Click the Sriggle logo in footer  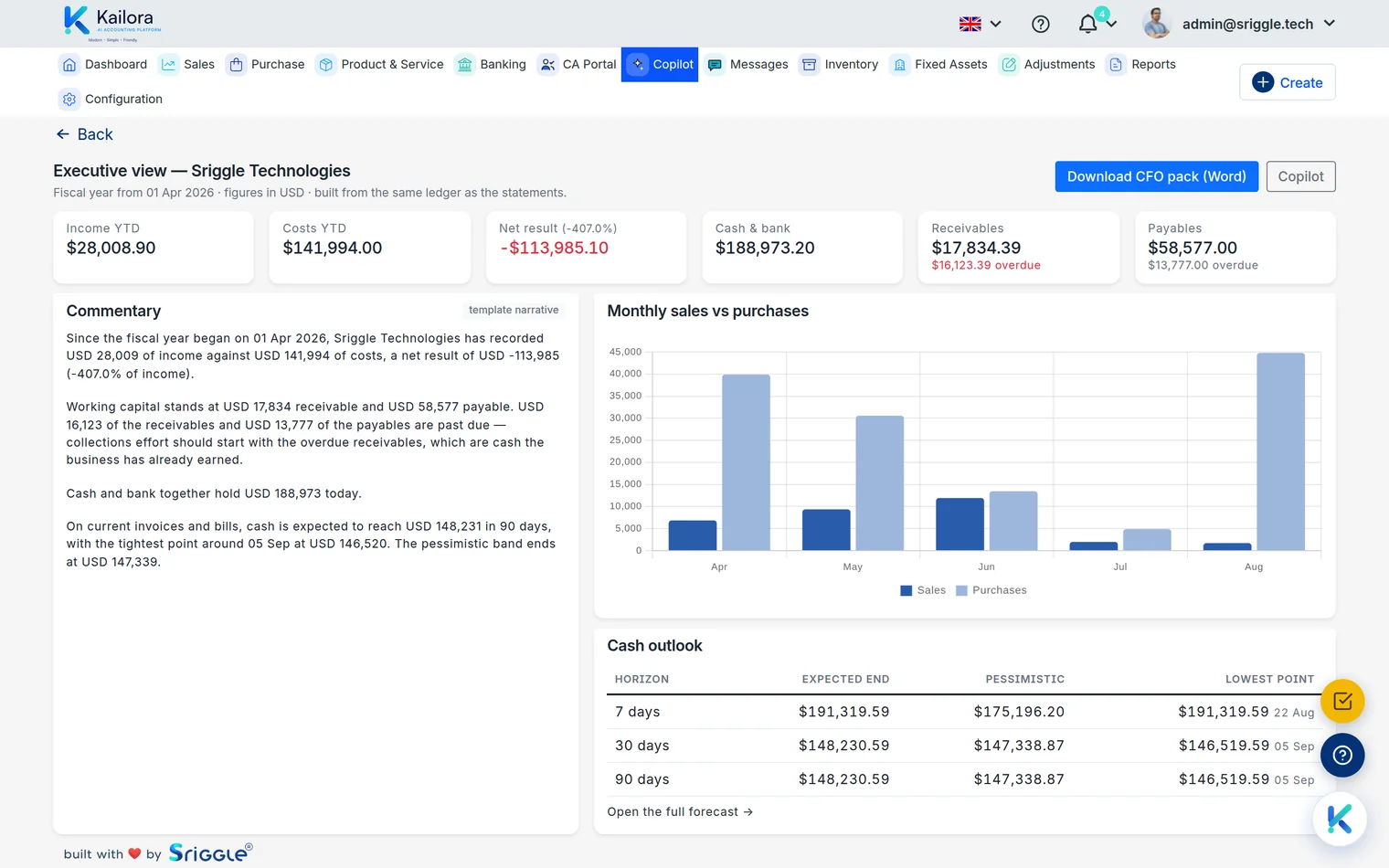210,852
